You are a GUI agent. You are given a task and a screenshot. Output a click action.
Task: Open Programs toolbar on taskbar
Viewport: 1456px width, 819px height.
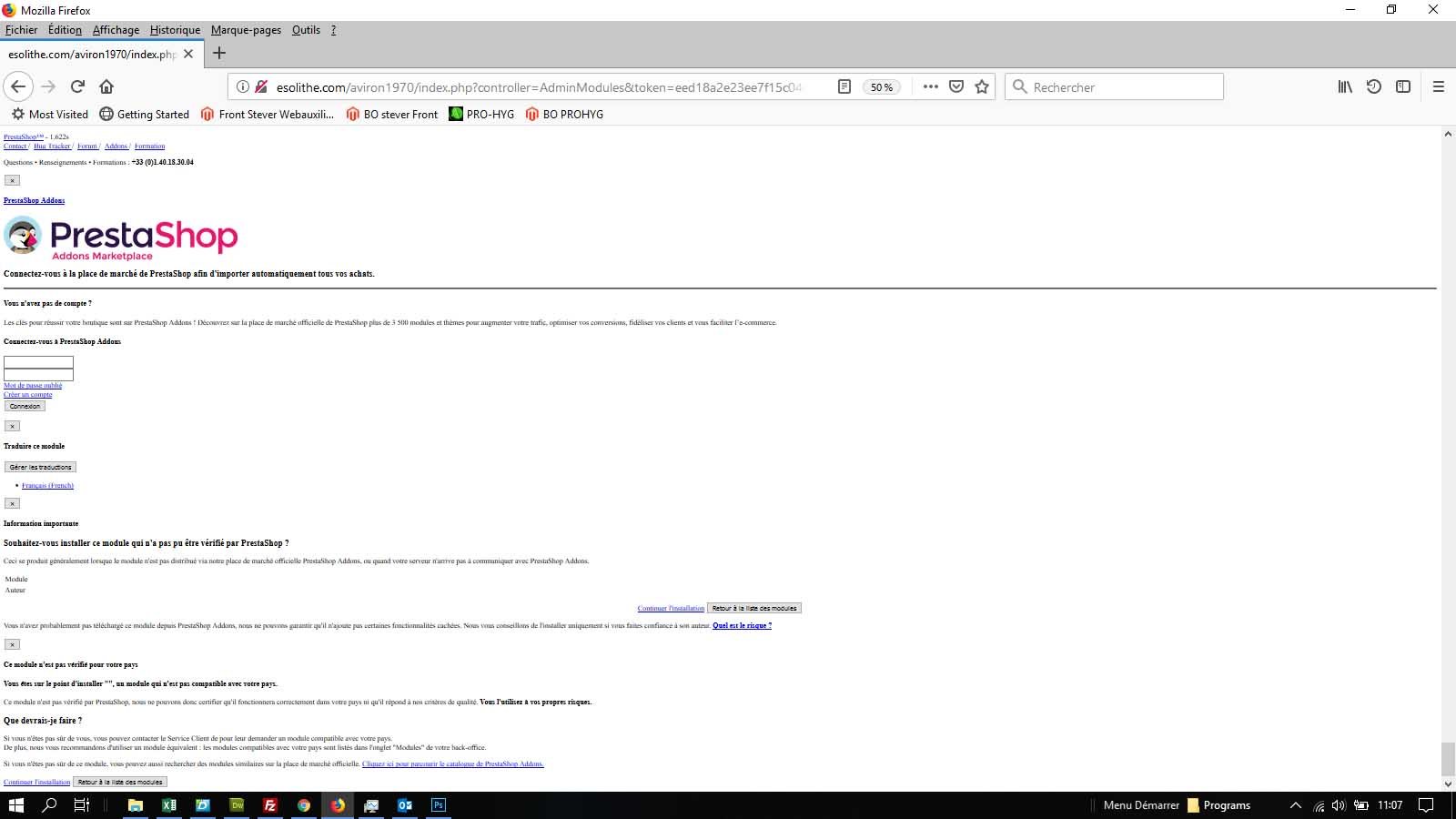tap(1219, 805)
